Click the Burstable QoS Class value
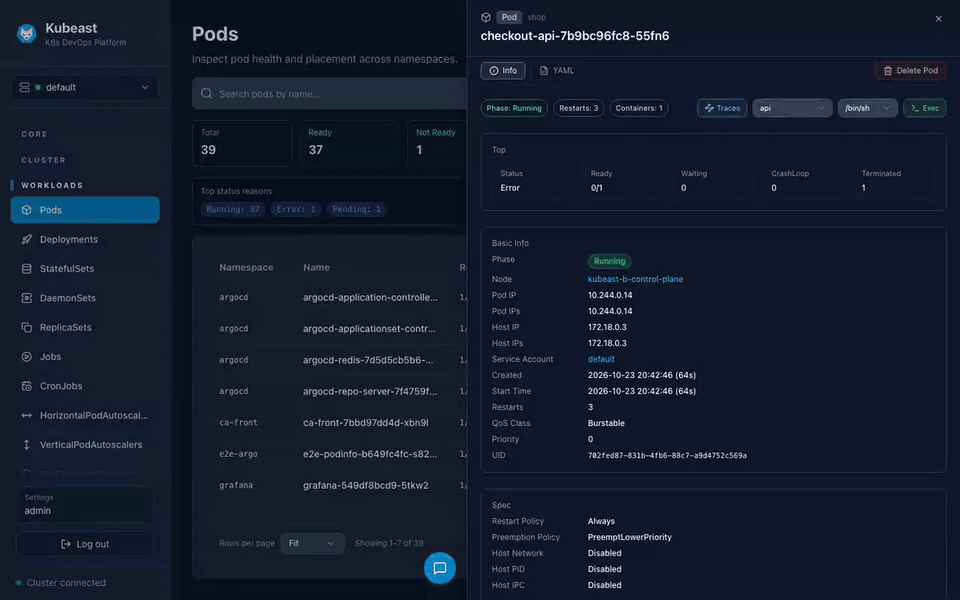 point(606,423)
